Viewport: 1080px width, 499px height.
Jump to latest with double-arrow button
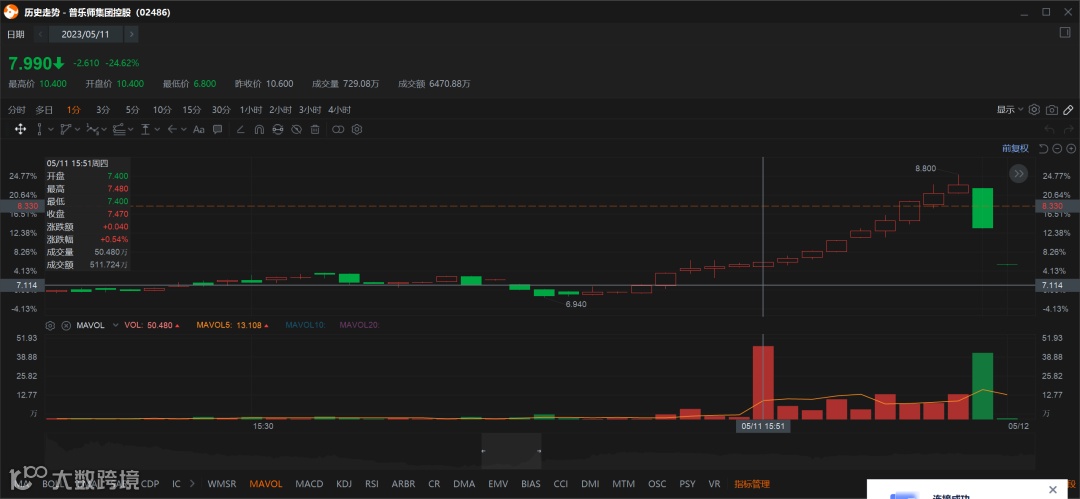(1019, 174)
